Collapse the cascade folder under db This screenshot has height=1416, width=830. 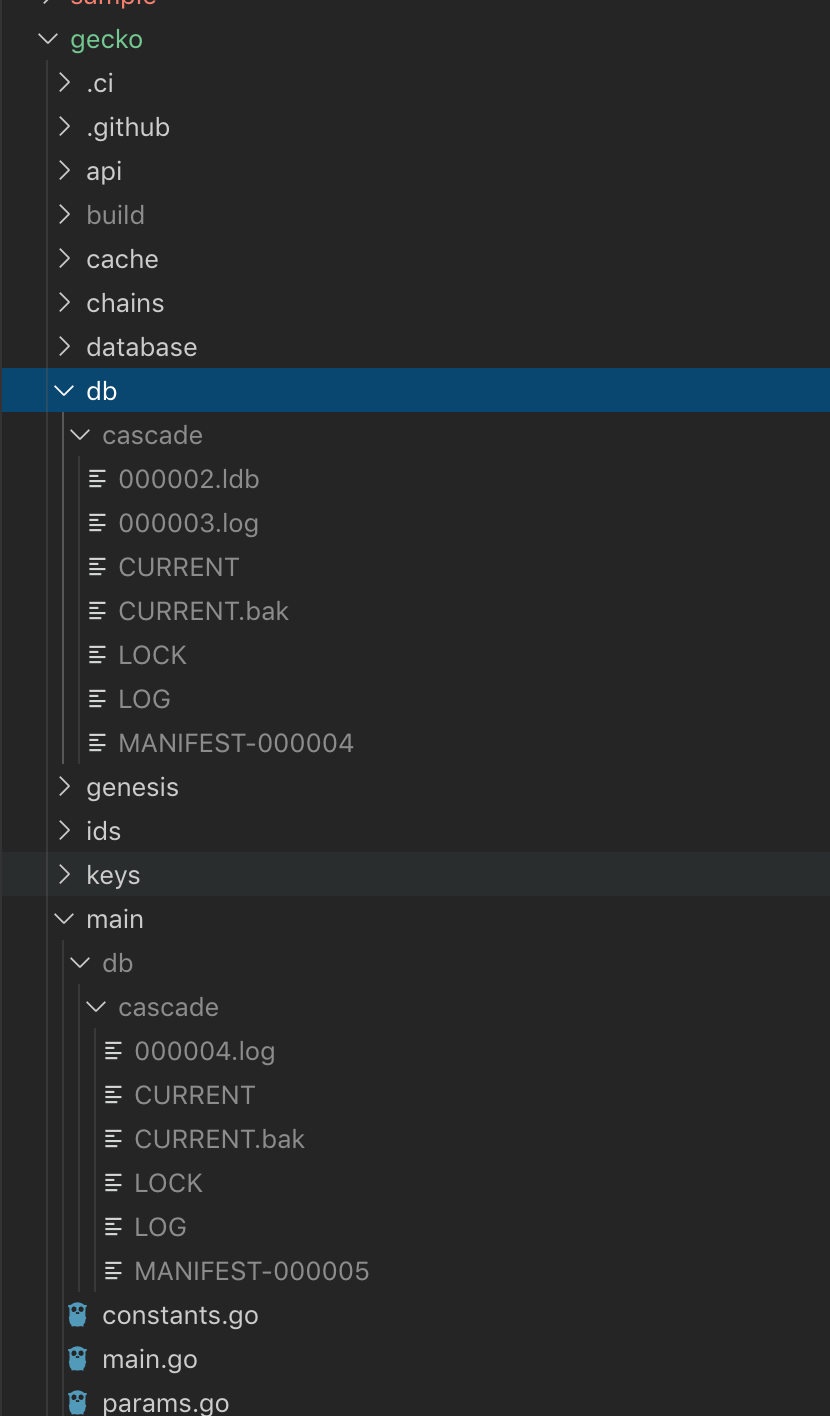(x=80, y=434)
